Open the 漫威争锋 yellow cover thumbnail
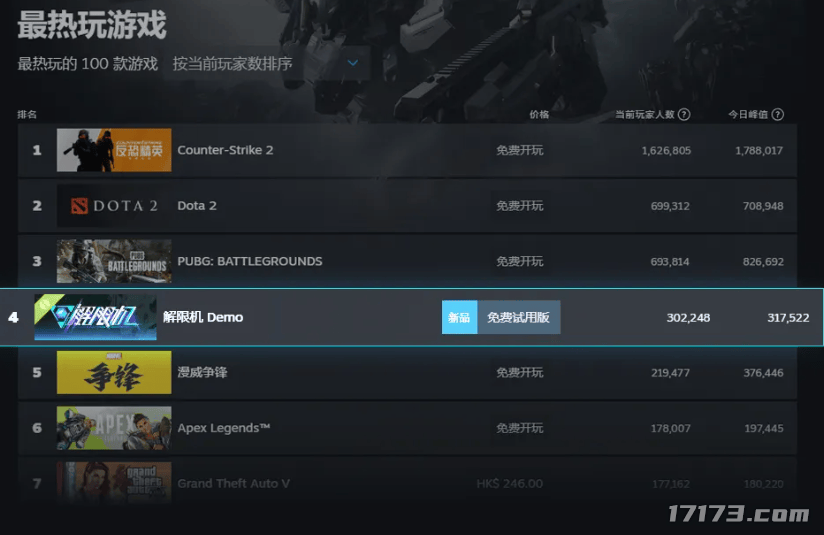Screen dimensions: 824x535 click(x=114, y=373)
